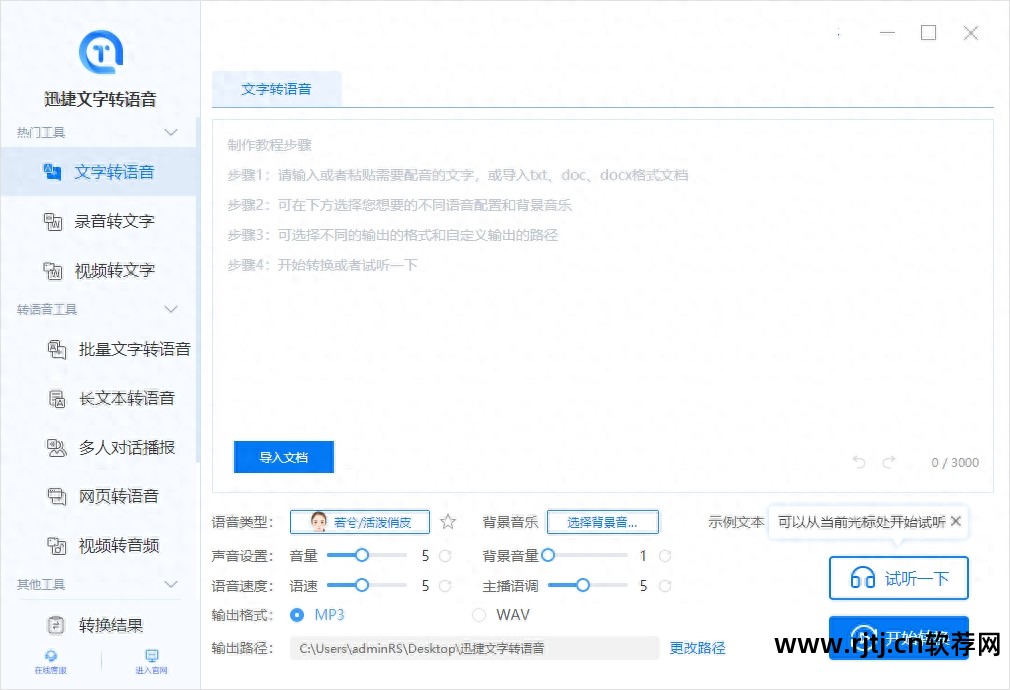Click the 多人对话播报 sidebar icon
The width and height of the screenshot is (1010, 690).
(57, 448)
